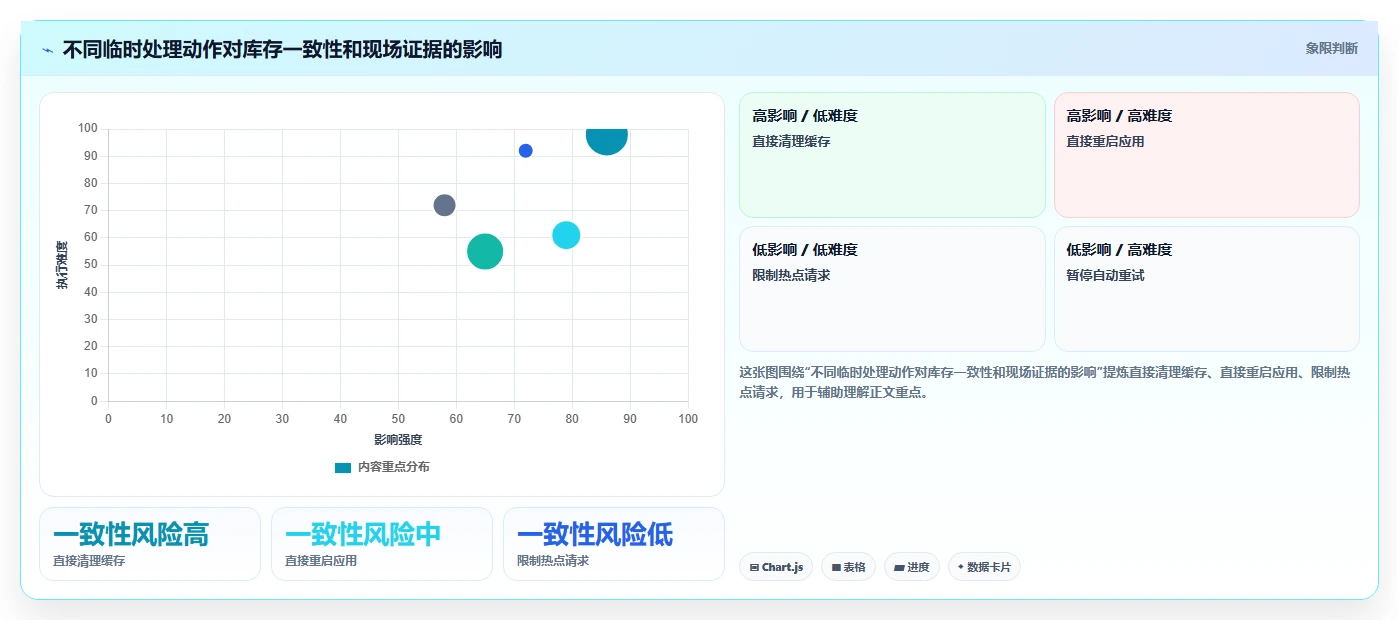Click the Chart.js chip icon
1399x620 pixels.
click(754, 567)
